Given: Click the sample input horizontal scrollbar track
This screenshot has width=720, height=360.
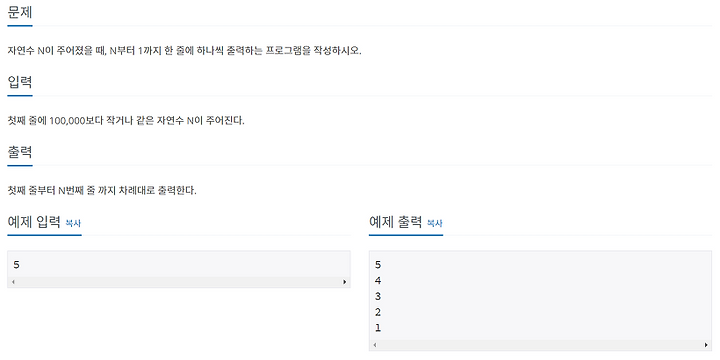Looking at the screenshot, I should [x=179, y=282].
